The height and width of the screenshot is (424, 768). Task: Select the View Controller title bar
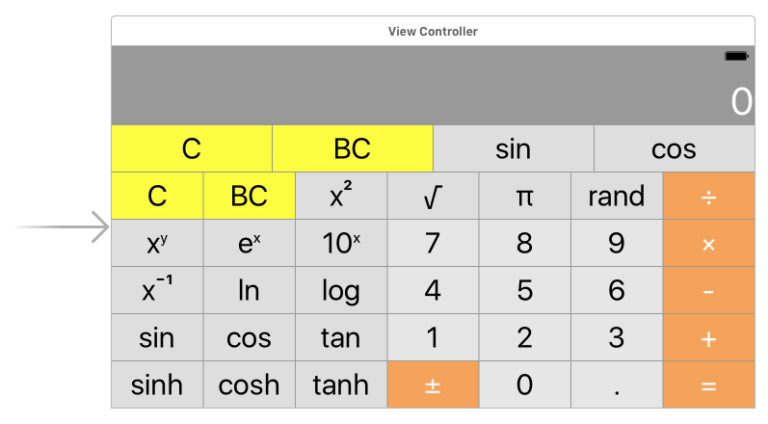(433, 31)
